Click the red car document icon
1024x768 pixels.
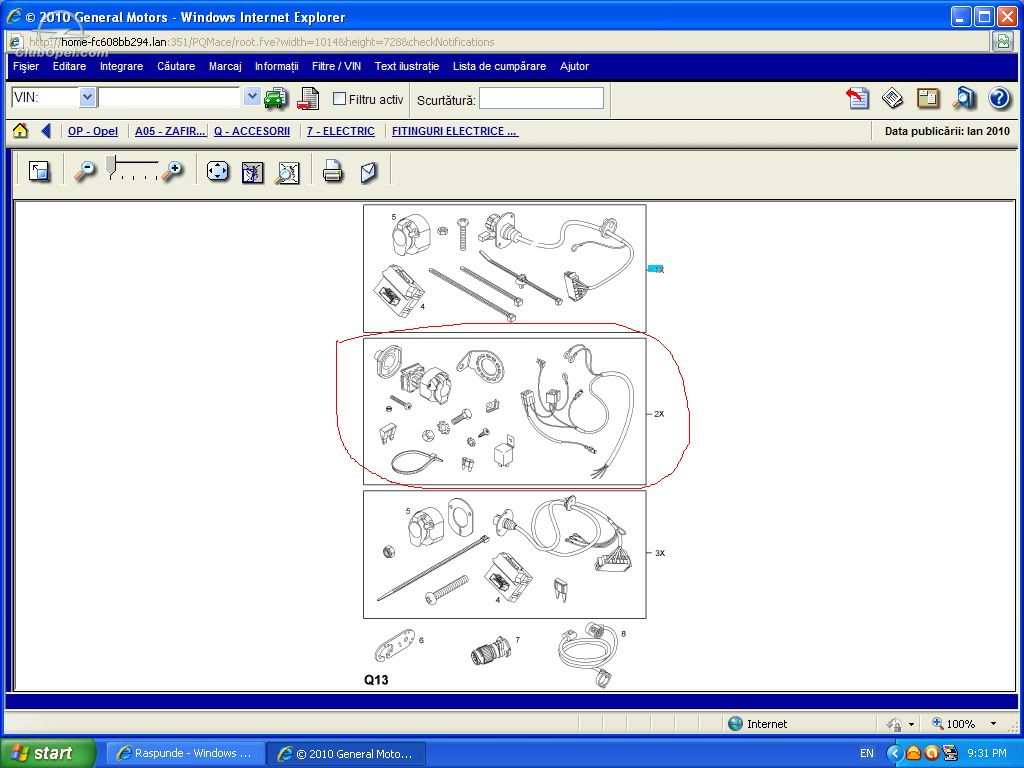pyautogui.click(x=308, y=99)
